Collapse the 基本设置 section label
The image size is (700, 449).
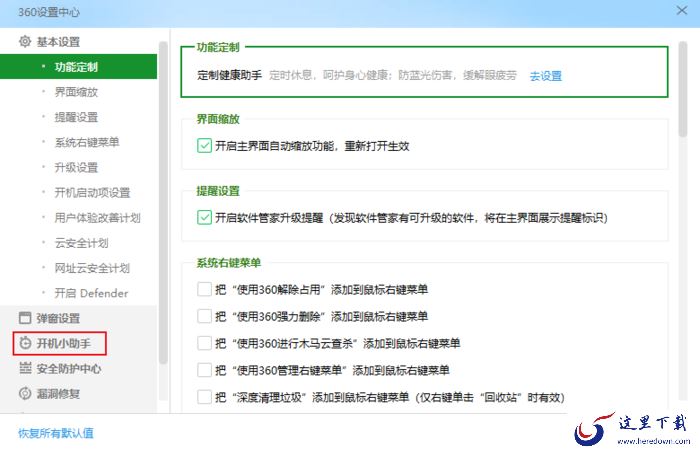click(x=58, y=42)
